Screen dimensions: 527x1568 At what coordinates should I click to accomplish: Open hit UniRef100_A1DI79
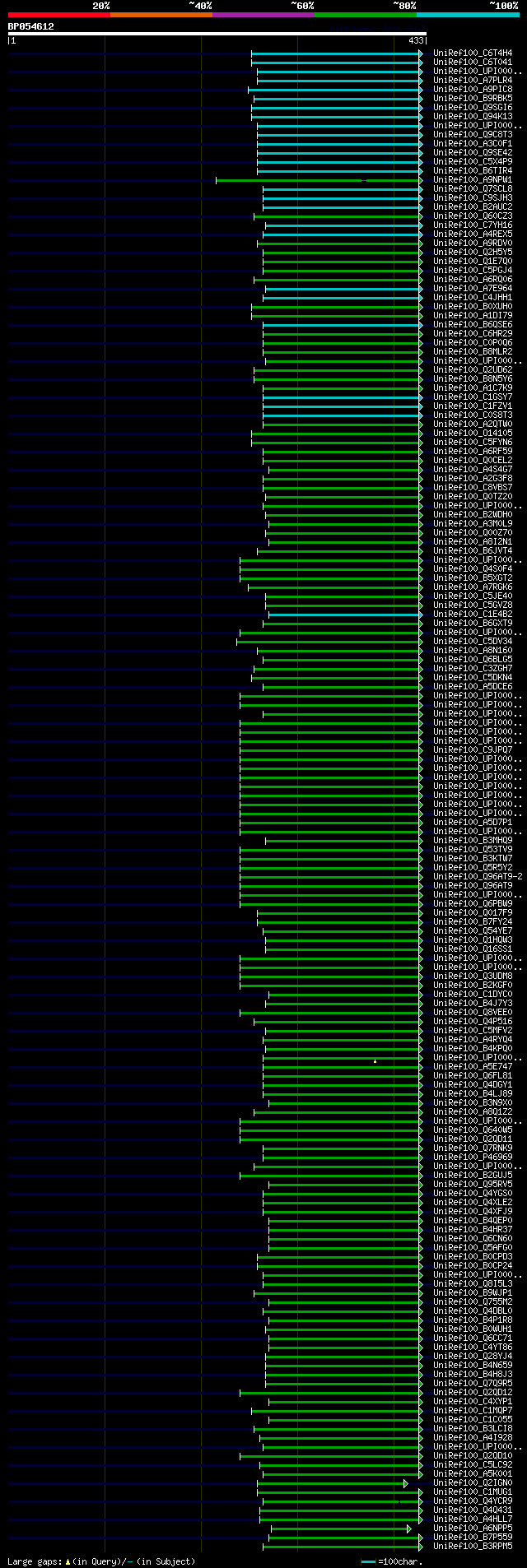473,315
